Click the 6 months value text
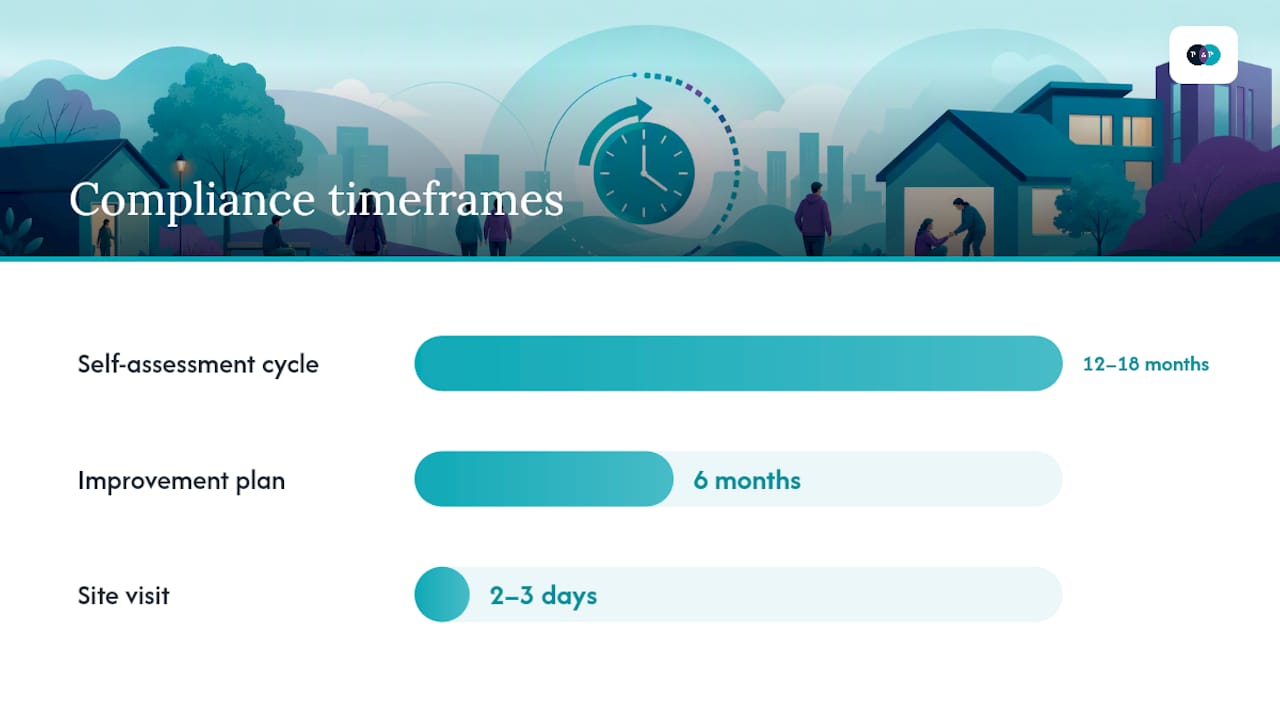This screenshot has width=1280, height=720. coord(747,480)
